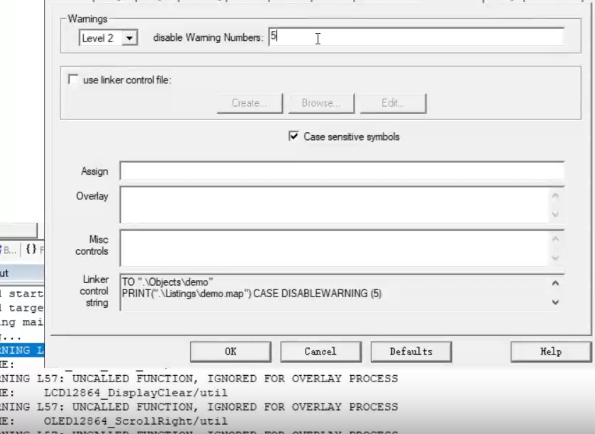Select the highlighted WARNING line in Build Output

[x=22, y=350]
